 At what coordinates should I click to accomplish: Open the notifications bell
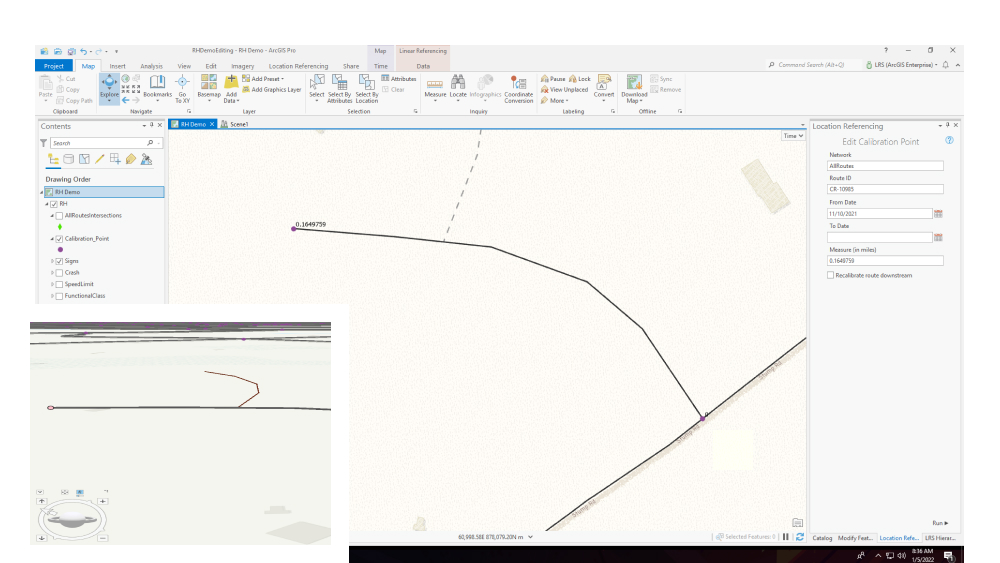click(x=946, y=65)
